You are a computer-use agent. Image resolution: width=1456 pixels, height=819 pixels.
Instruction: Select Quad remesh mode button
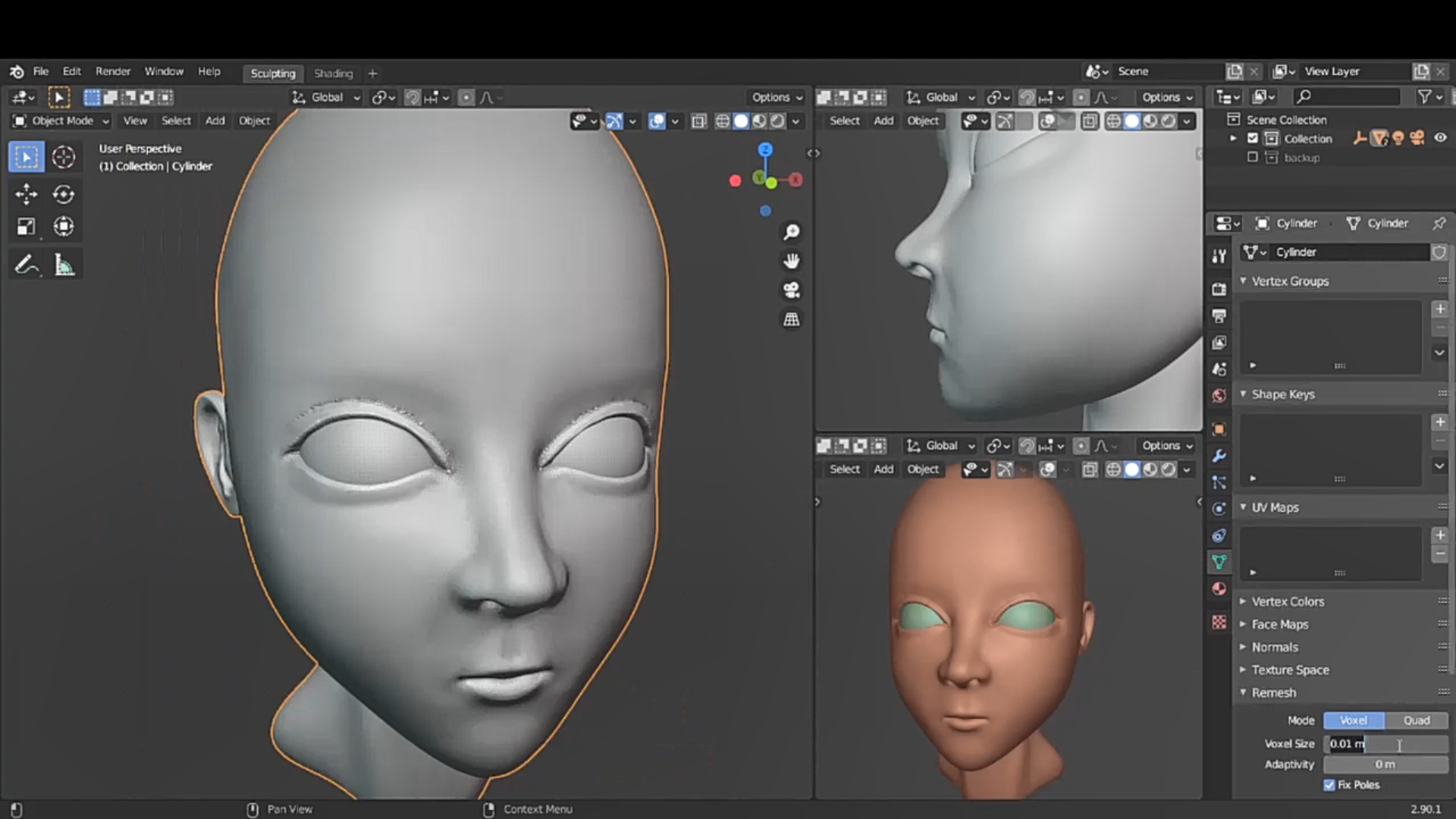click(x=1416, y=720)
